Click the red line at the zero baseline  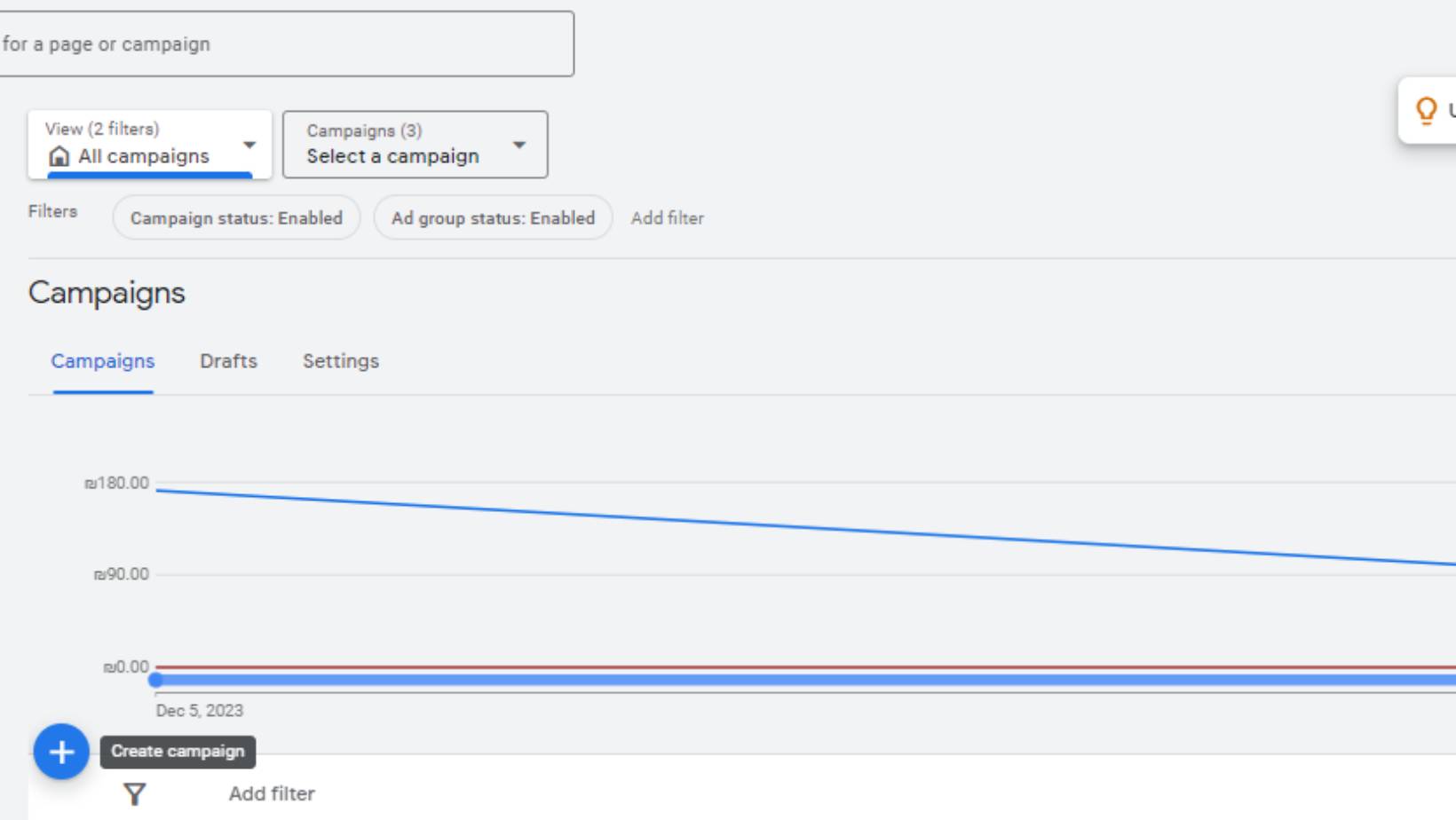coord(805,666)
